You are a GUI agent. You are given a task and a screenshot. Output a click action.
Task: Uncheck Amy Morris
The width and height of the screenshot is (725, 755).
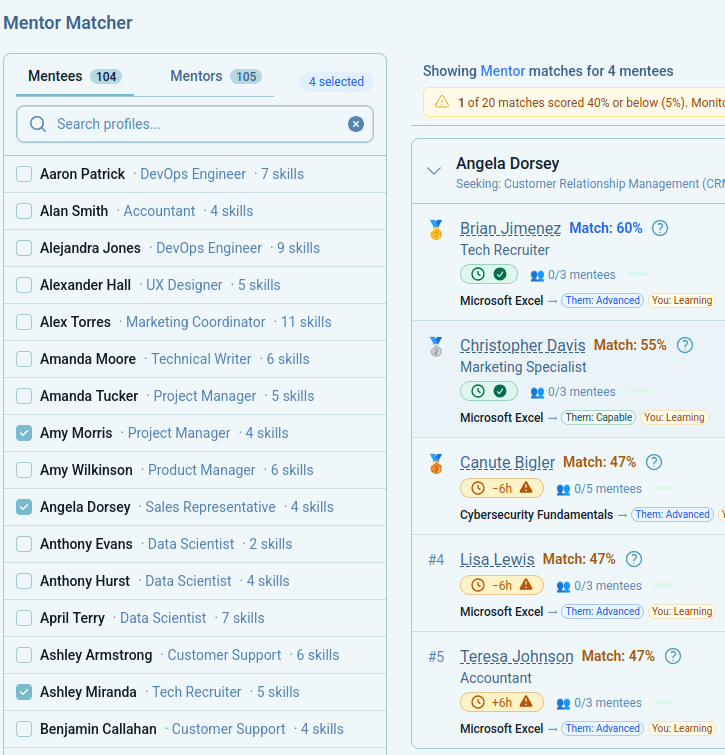tap(24, 433)
